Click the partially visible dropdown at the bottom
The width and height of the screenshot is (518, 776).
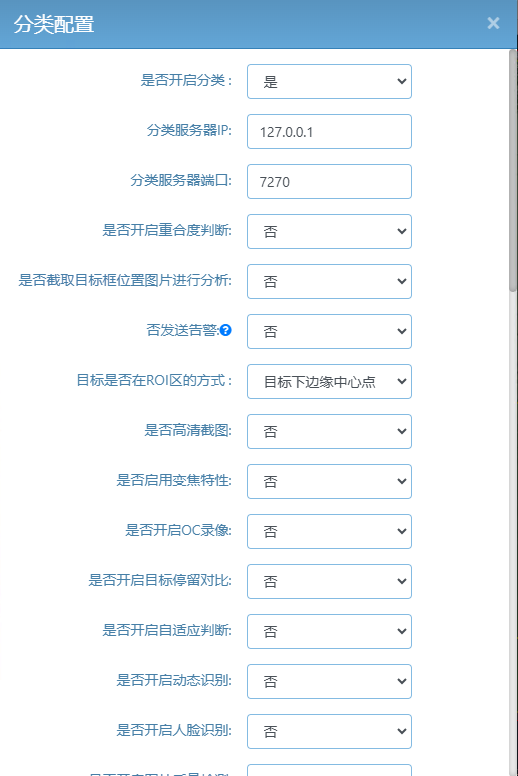coord(330,771)
